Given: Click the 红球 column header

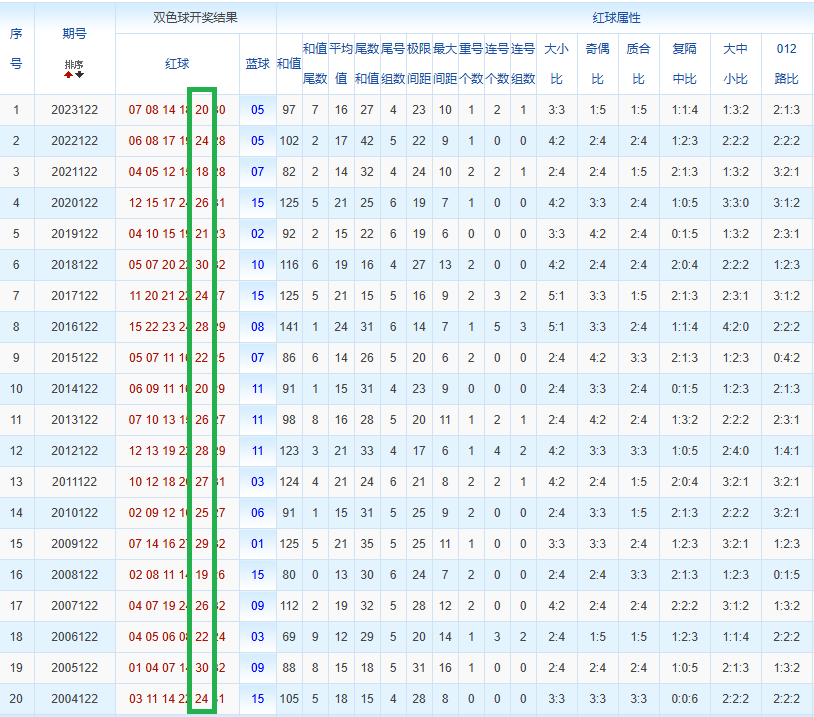Looking at the screenshot, I should tap(177, 64).
